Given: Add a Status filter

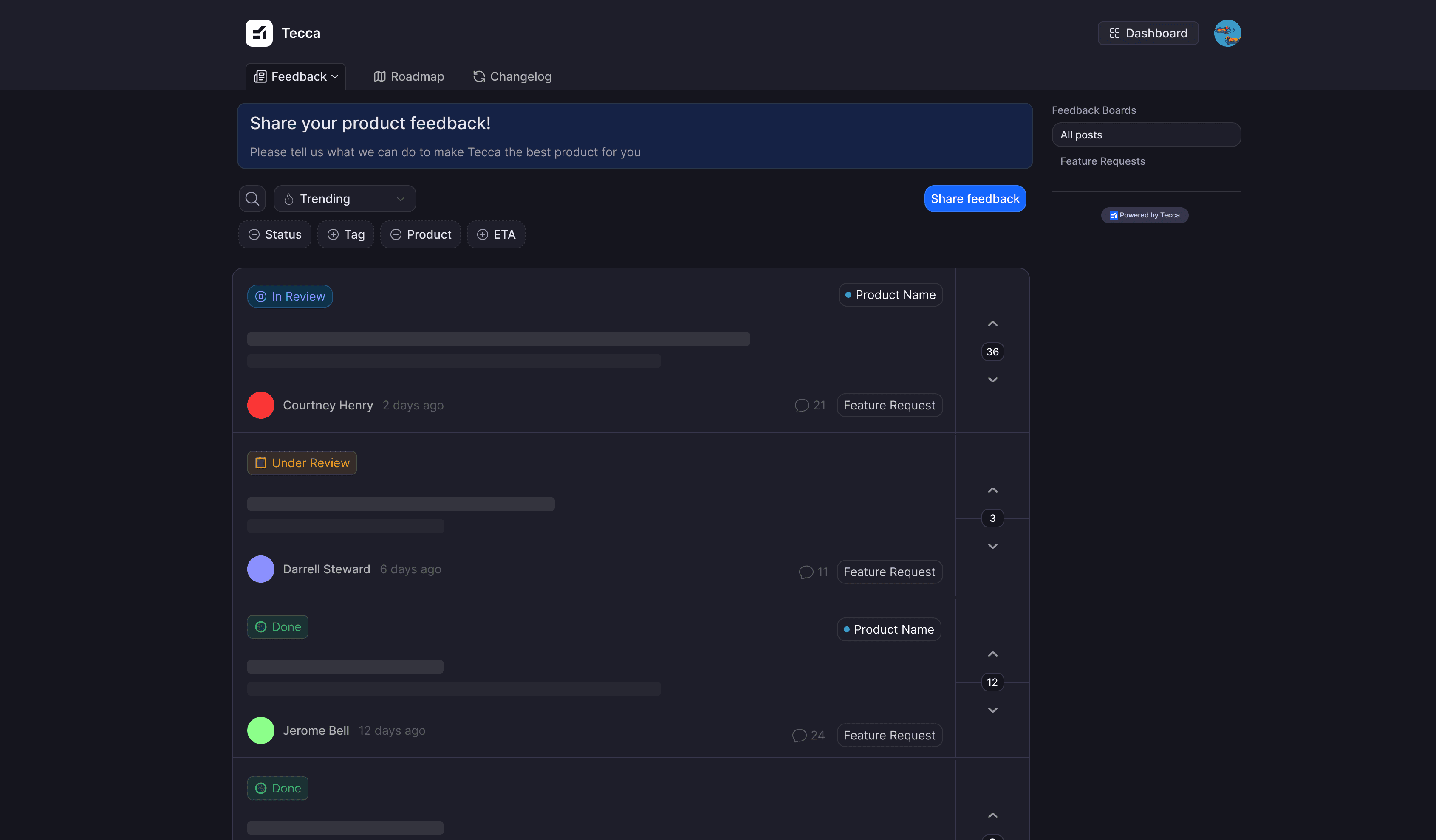Looking at the screenshot, I should pyautogui.click(x=274, y=234).
